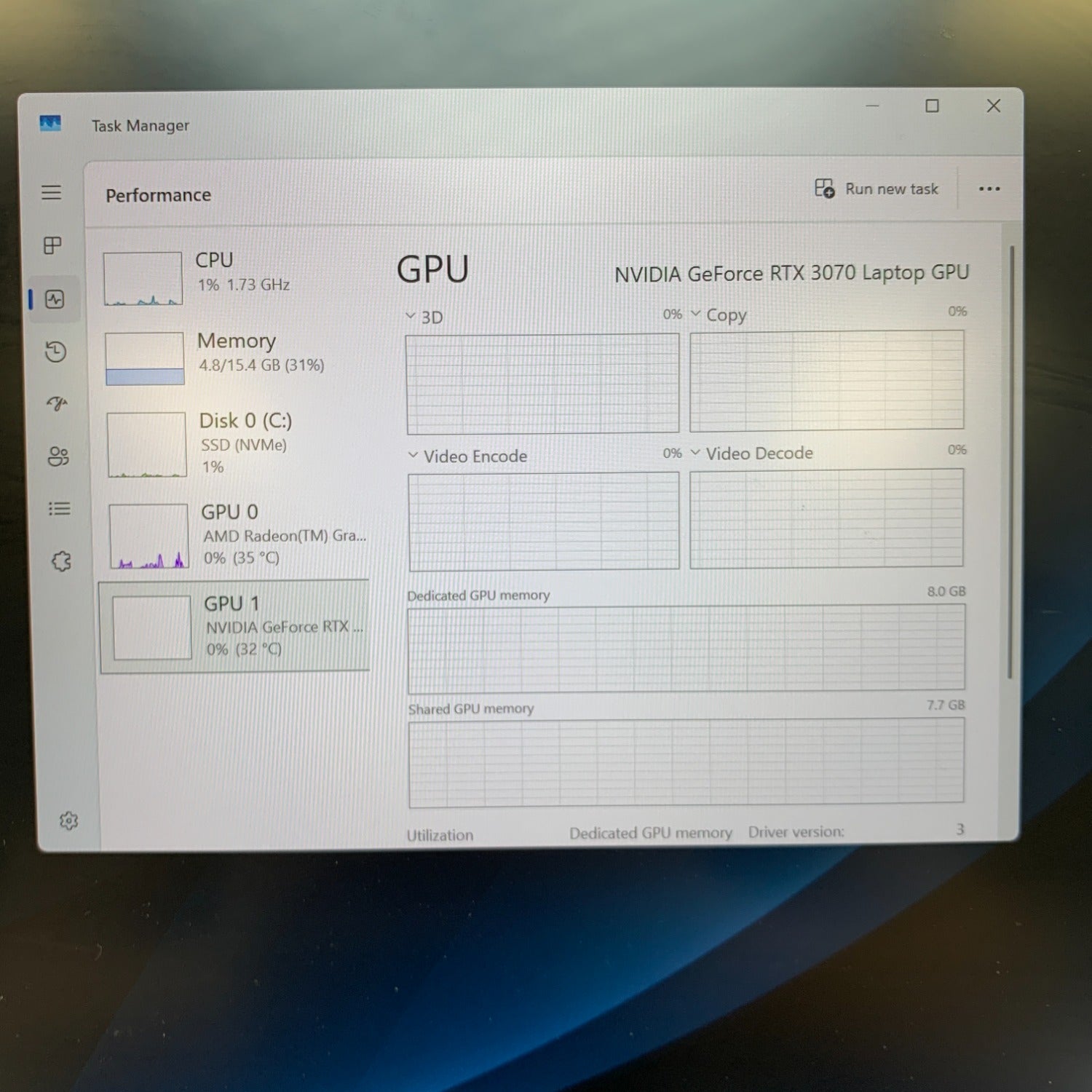Image resolution: width=1092 pixels, height=1092 pixels.
Task: Click the vertical scrollbar of the GPU panel
Action: coord(1011,462)
